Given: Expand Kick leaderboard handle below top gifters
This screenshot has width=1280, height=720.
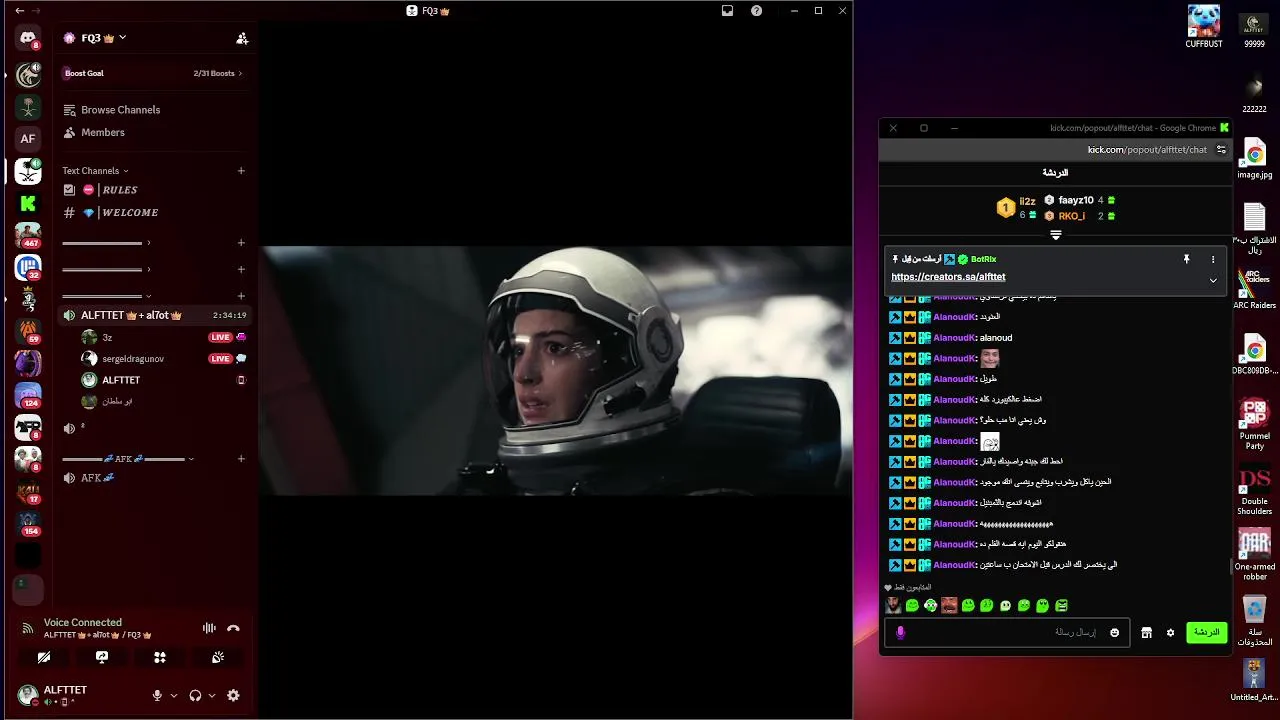Looking at the screenshot, I should click(x=1055, y=235).
